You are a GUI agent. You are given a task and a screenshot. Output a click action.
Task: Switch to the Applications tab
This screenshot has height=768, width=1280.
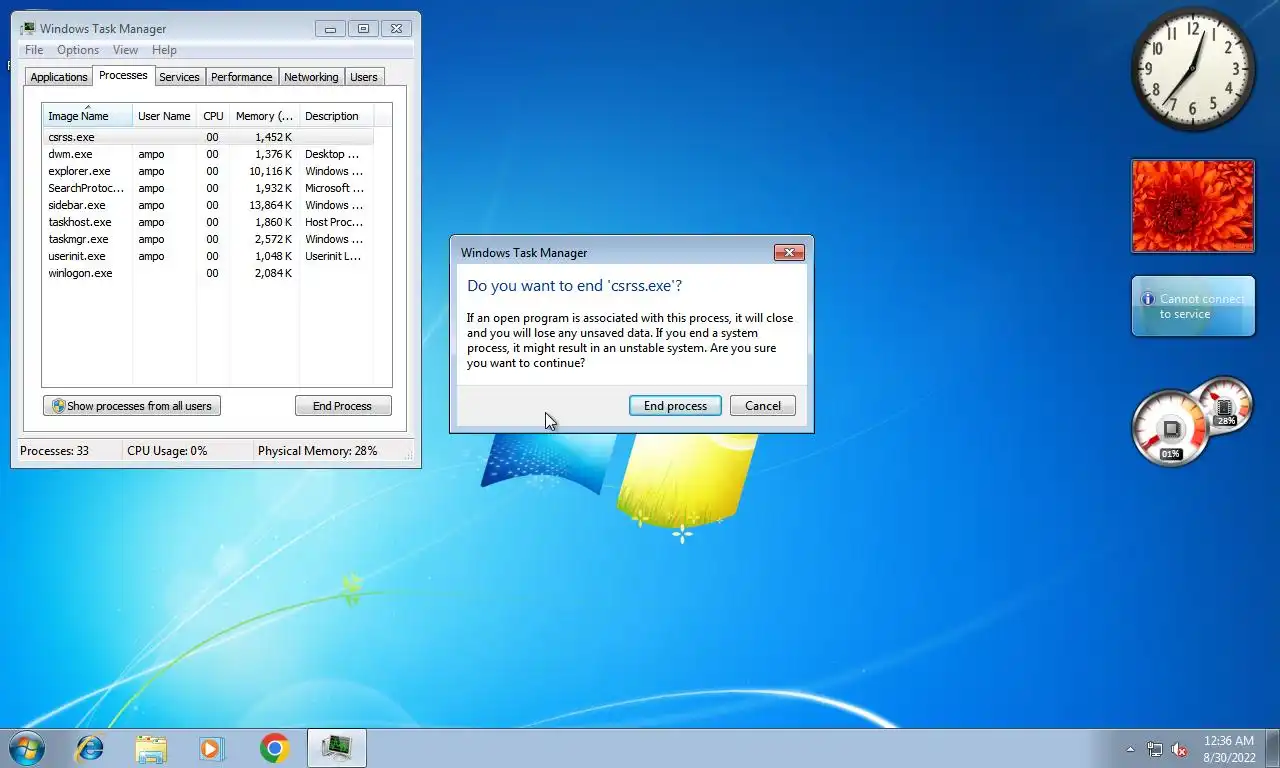59,77
